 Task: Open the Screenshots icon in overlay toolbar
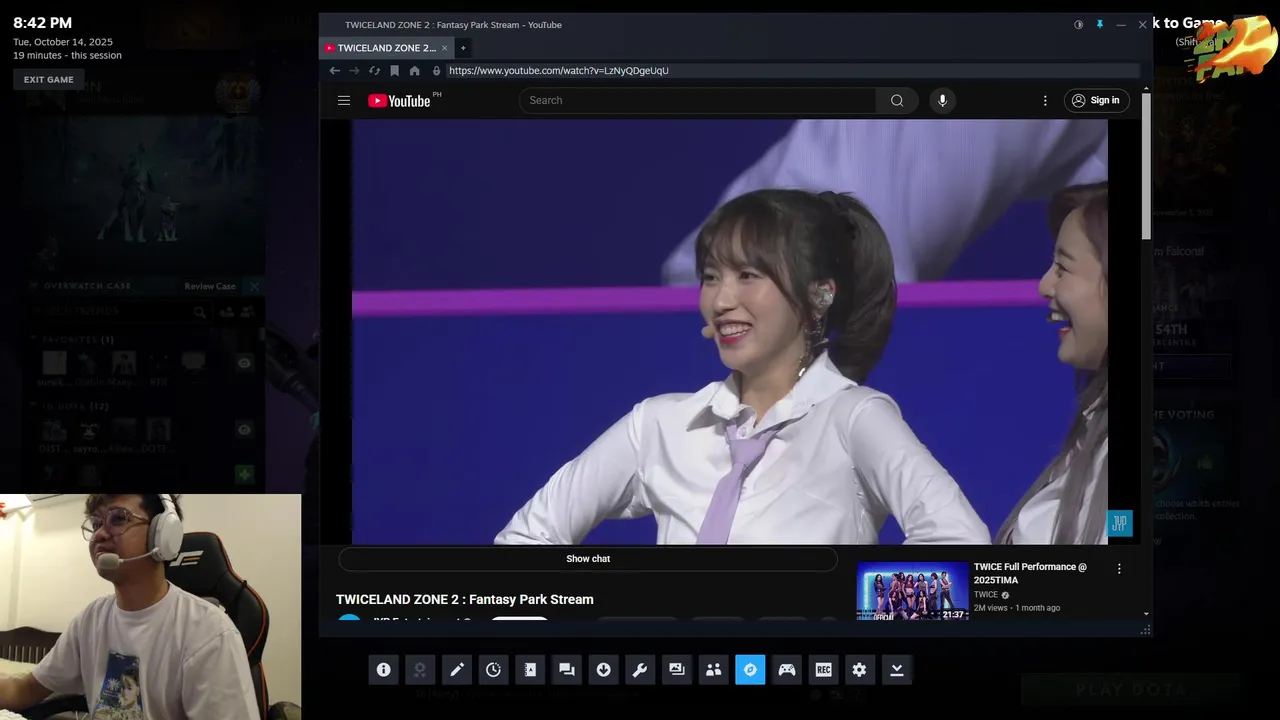pyautogui.click(x=677, y=670)
